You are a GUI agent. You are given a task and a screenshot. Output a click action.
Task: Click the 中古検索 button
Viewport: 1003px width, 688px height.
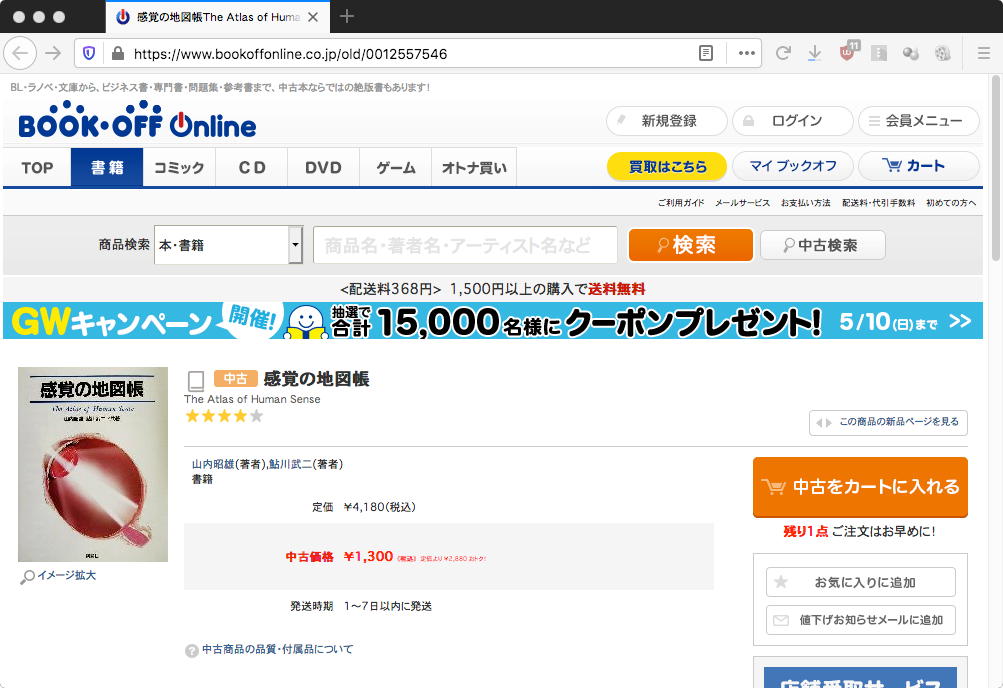(x=823, y=245)
